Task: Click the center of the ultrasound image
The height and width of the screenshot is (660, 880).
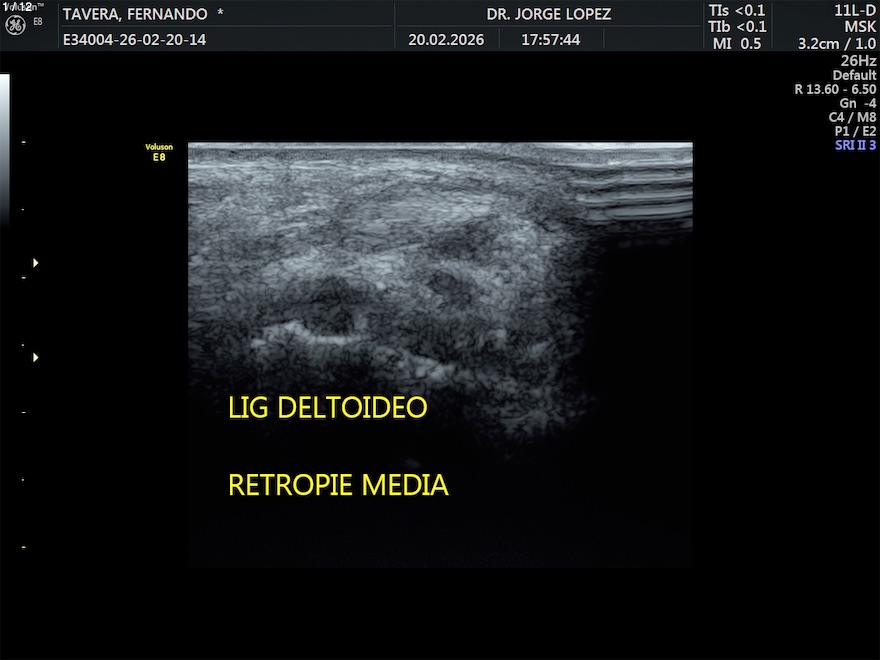Action: tap(440, 355)
